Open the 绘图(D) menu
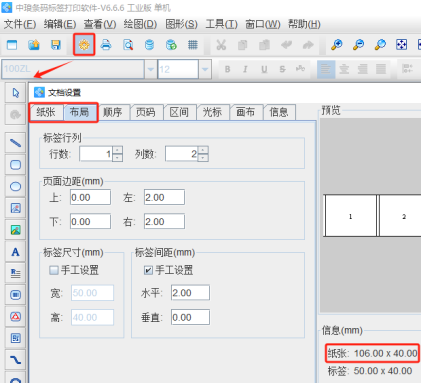Screen dimensions: 421x384 coord(140,24)
